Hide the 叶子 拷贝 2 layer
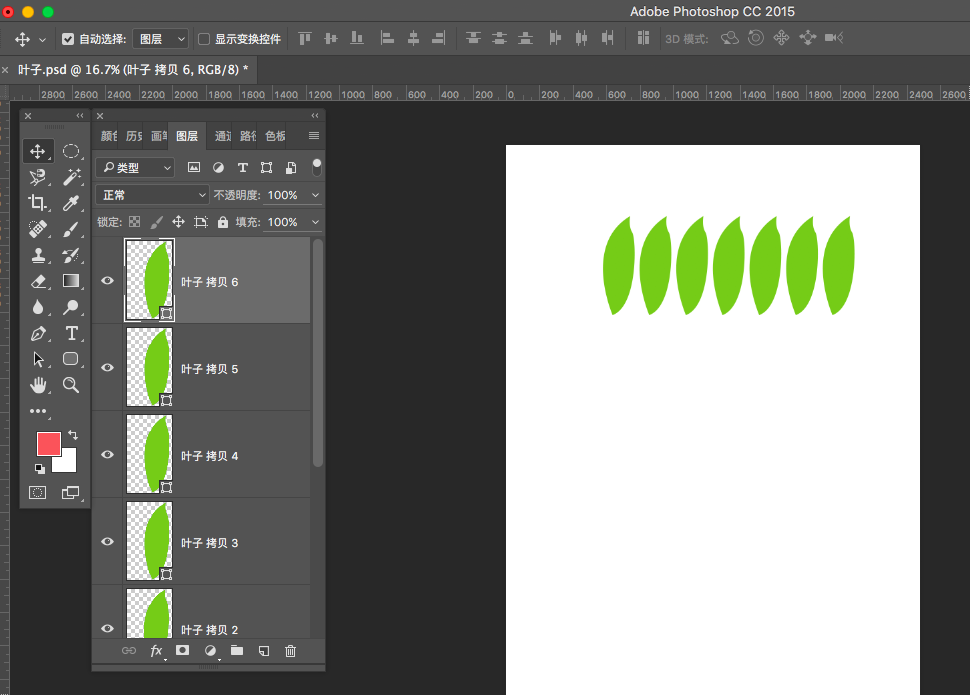 click(x=108, y=629)
